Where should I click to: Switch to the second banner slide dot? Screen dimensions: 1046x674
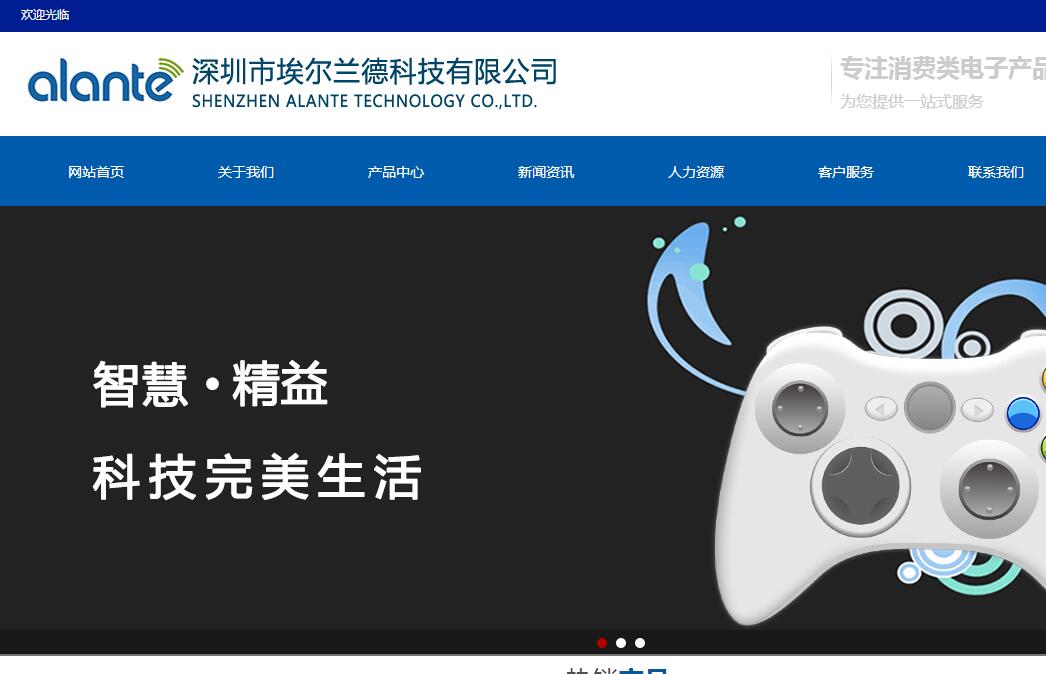tap(621, 643)
